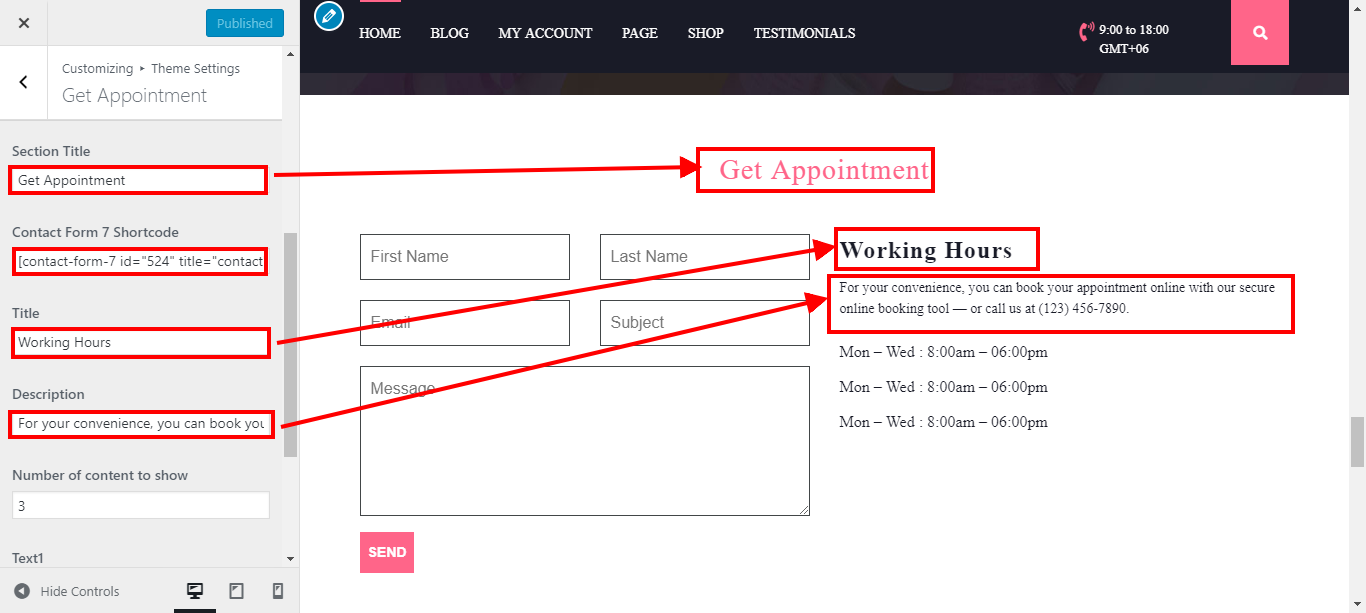Click the Published button
Image resolution: width=1366 pixels, height=613 pixels.
(244, 23)
